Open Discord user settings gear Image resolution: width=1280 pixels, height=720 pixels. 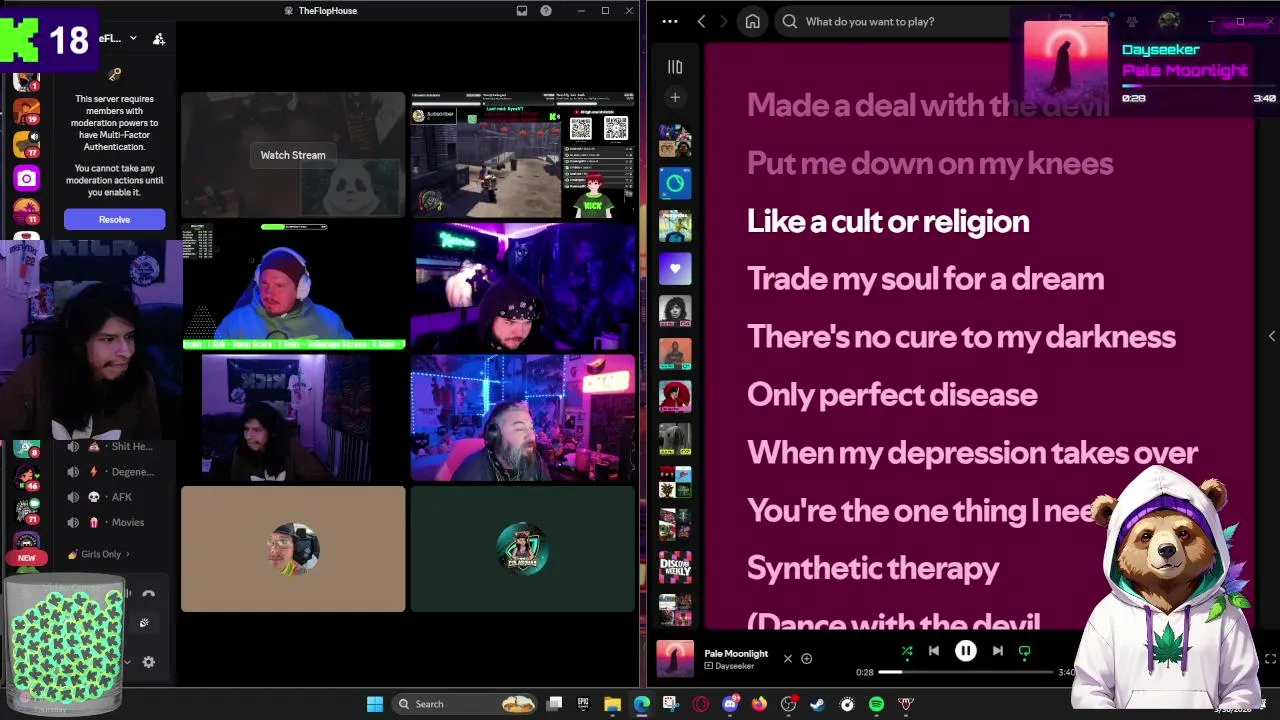(x=148, y=662)
